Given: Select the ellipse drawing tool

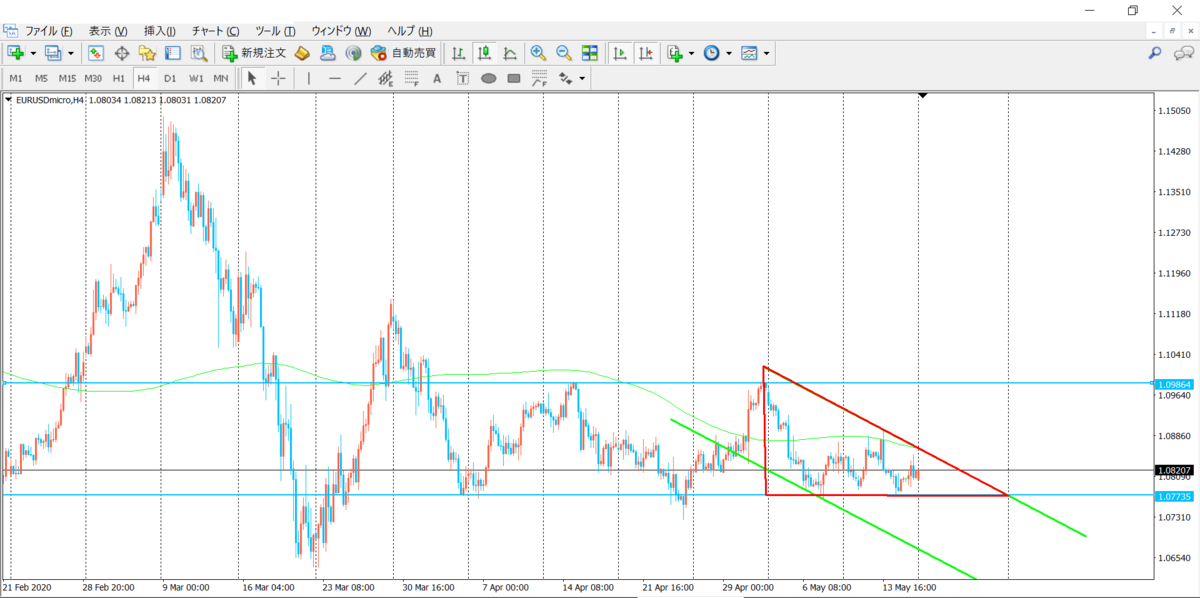Looking at the screenshot, I should (489, 78).
